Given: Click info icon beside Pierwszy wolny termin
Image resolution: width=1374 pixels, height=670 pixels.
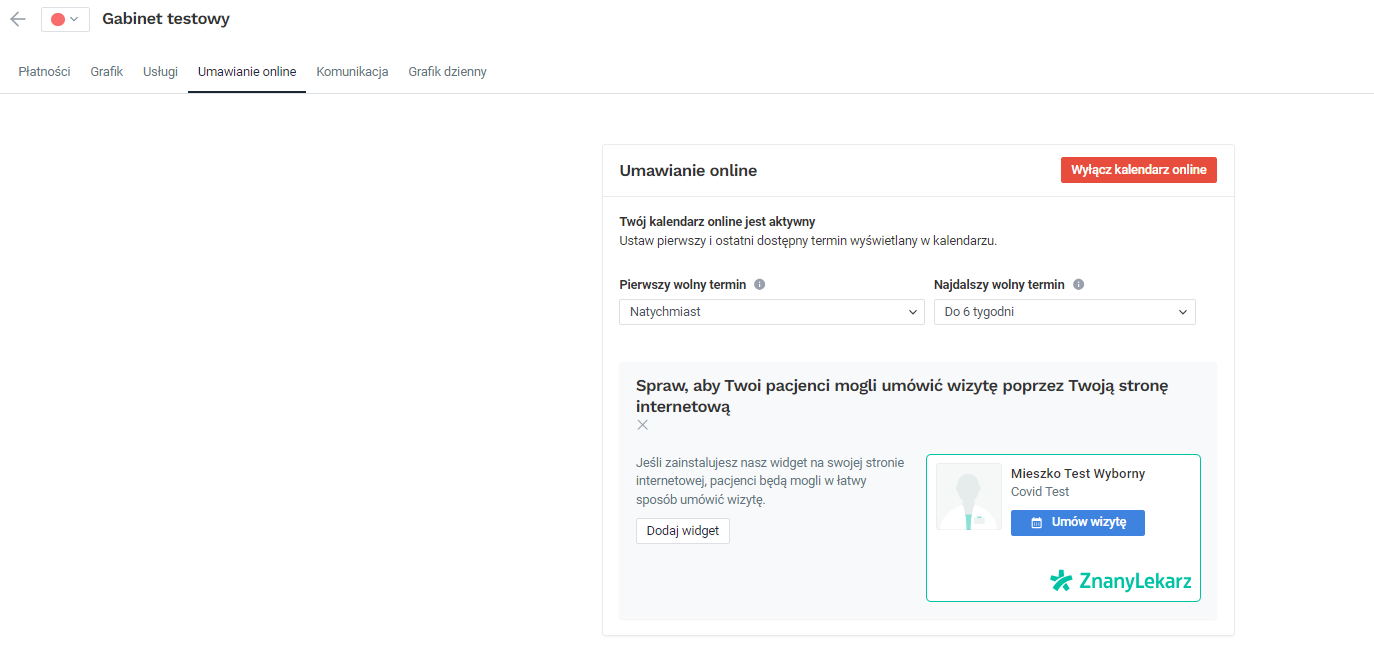Looking at the screenshot, I should click(x=760, y=285).
